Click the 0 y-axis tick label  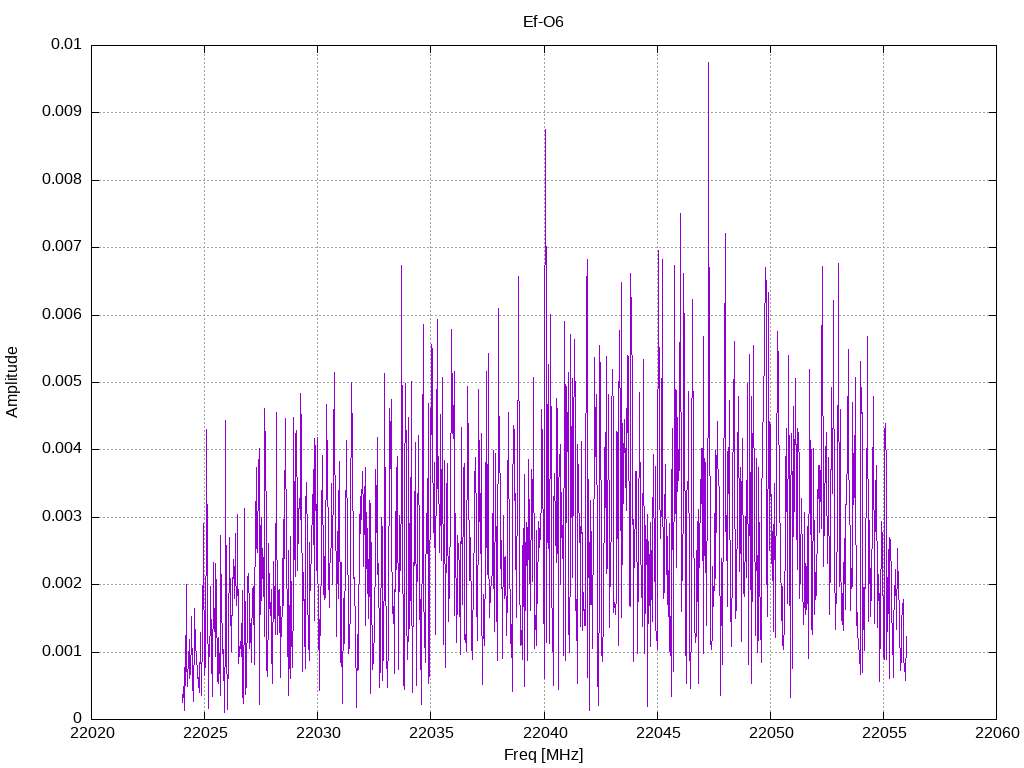78,719
